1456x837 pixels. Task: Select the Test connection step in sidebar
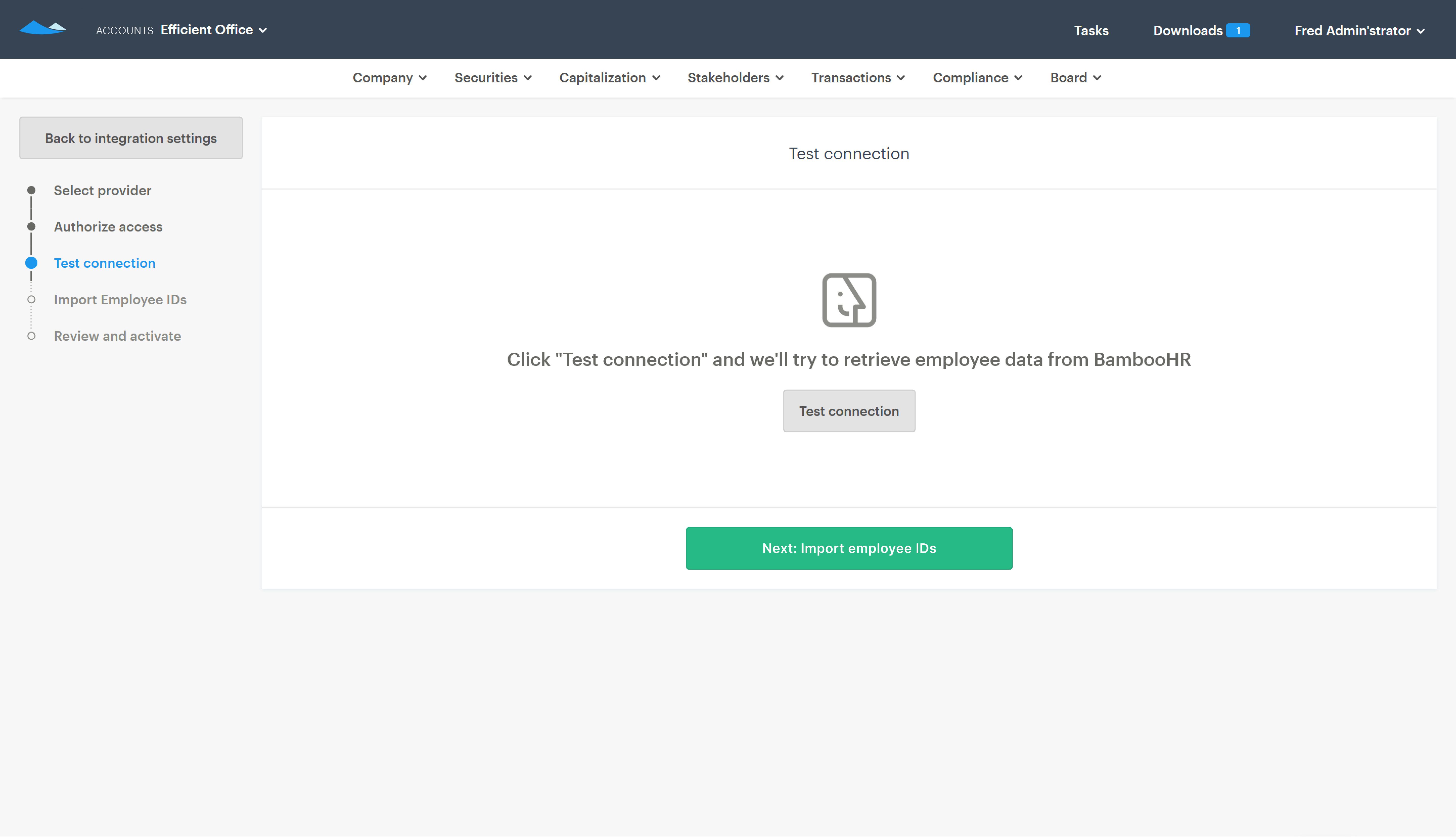point(105,263)
